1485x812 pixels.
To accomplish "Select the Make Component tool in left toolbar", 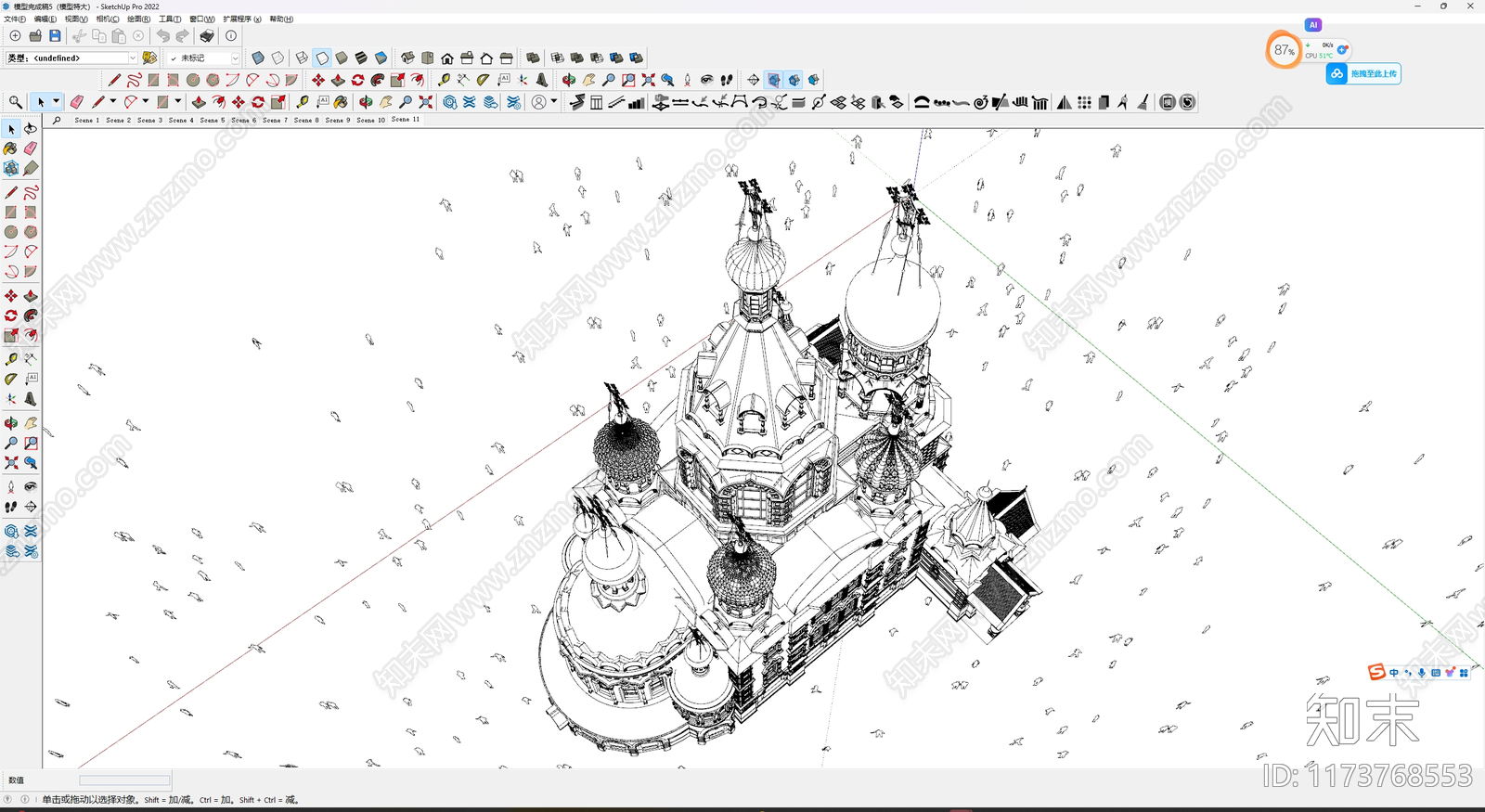I will coord(11,168).
